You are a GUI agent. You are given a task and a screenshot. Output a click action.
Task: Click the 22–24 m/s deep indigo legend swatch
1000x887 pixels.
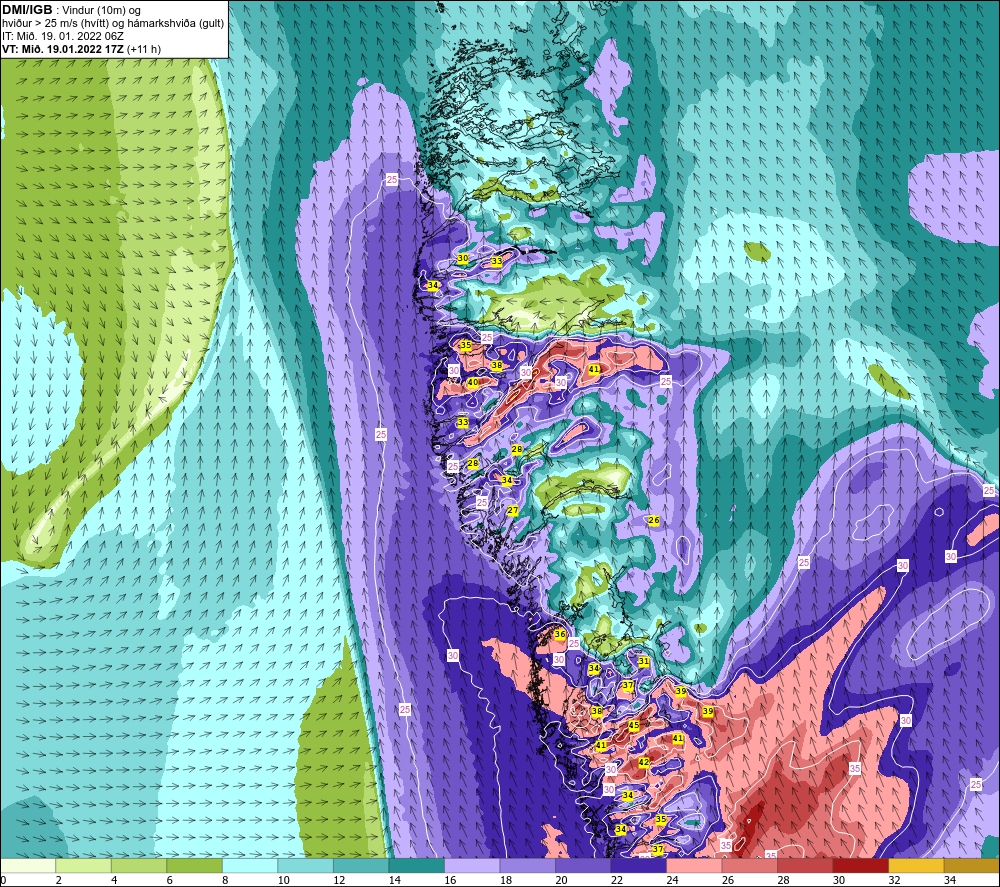point(638,866)
